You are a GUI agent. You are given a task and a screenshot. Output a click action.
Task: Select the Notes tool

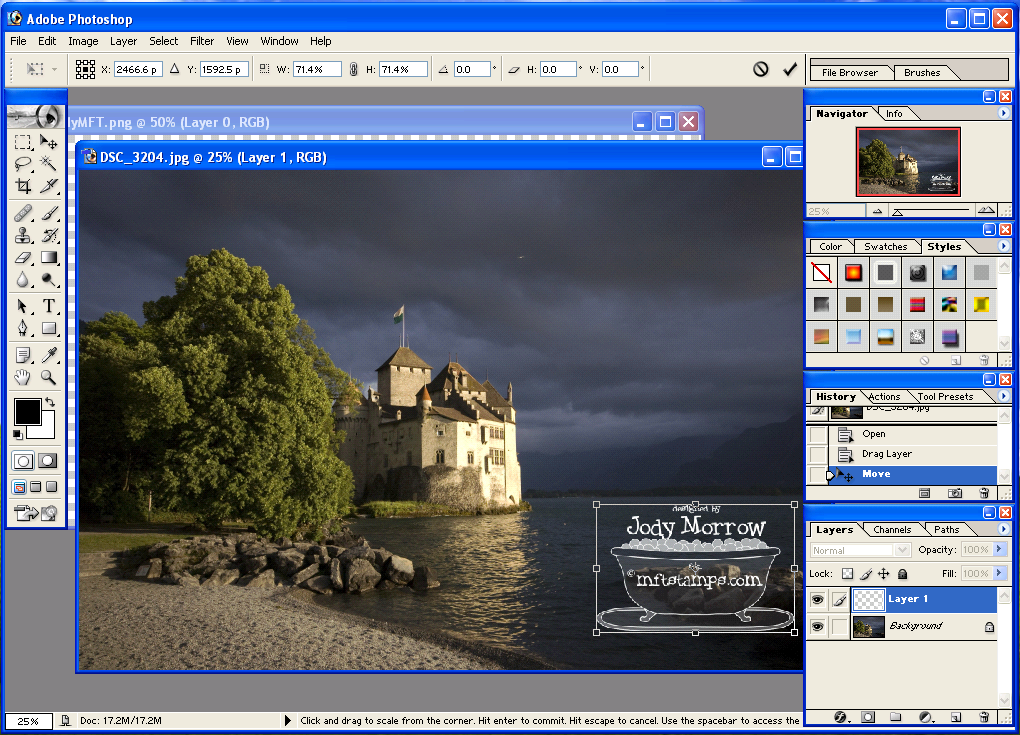tap(23, 355)
